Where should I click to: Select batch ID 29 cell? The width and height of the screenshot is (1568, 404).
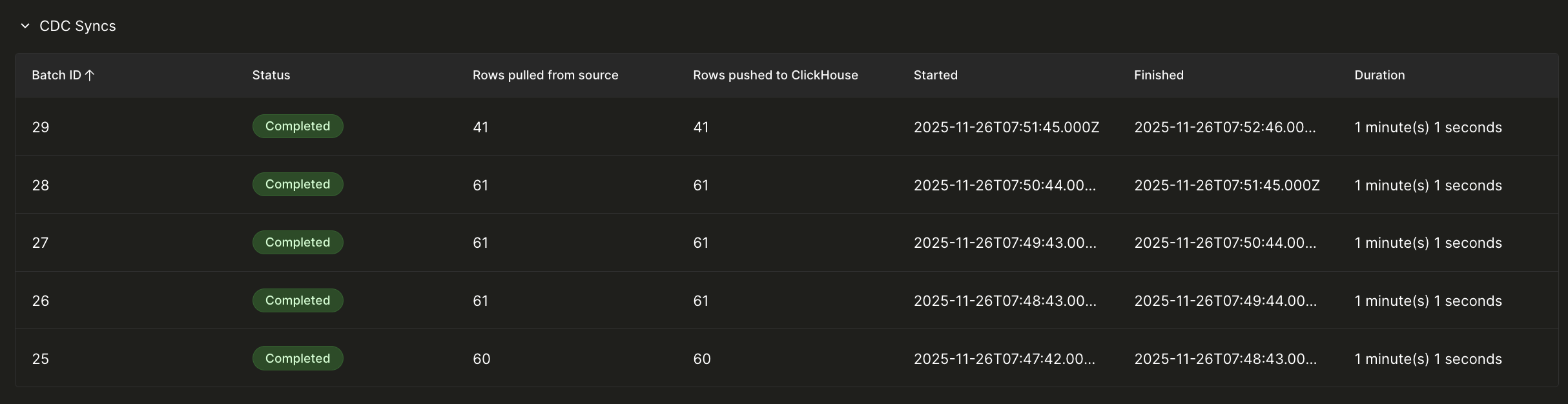click(41, 127)
